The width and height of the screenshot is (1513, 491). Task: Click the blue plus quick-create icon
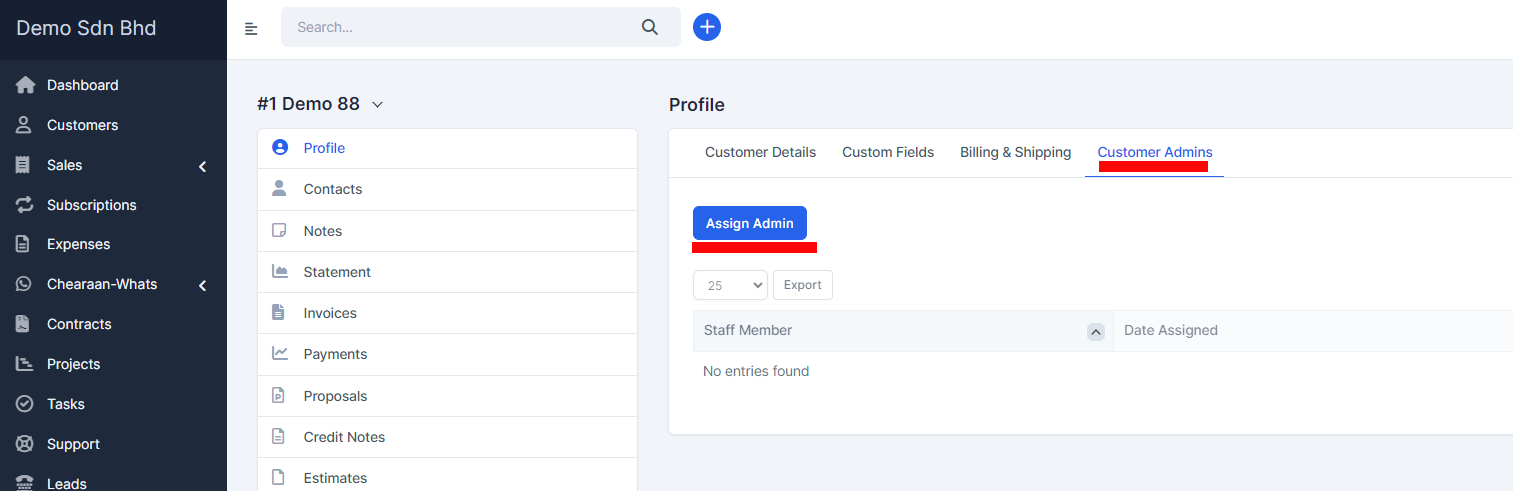tap(707, 27)
